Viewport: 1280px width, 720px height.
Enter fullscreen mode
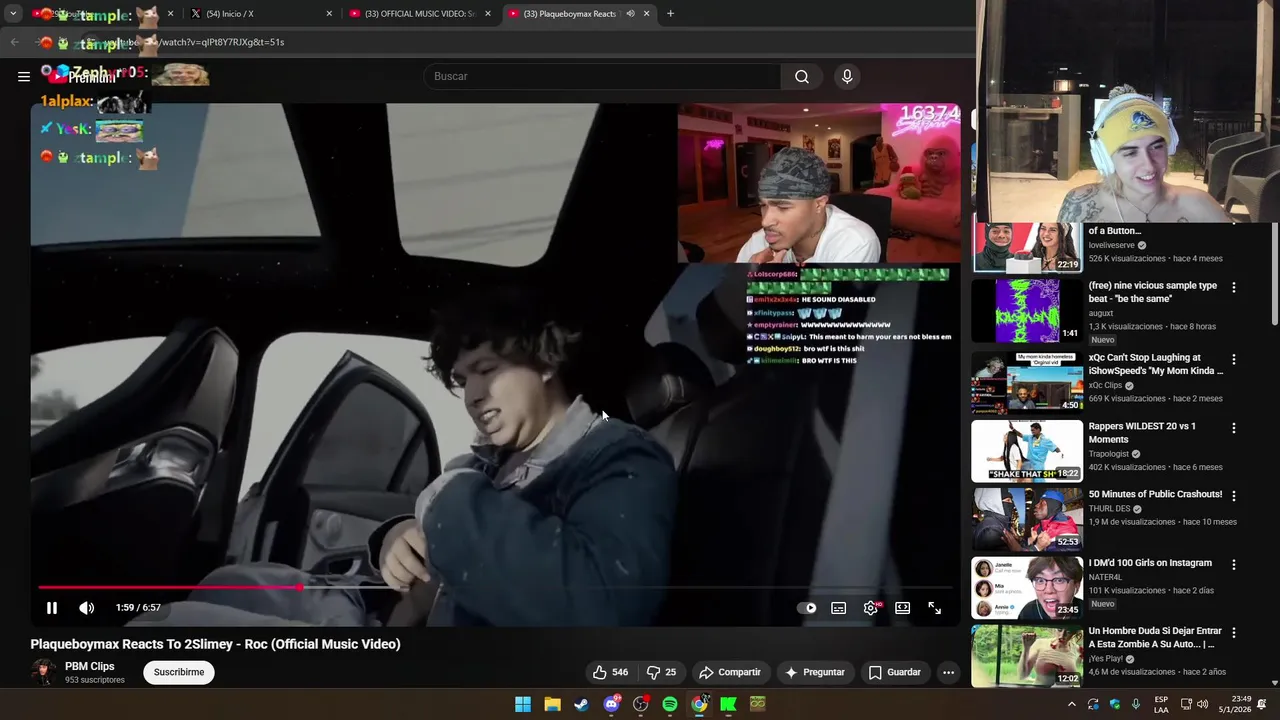click(x=934, y=608)
